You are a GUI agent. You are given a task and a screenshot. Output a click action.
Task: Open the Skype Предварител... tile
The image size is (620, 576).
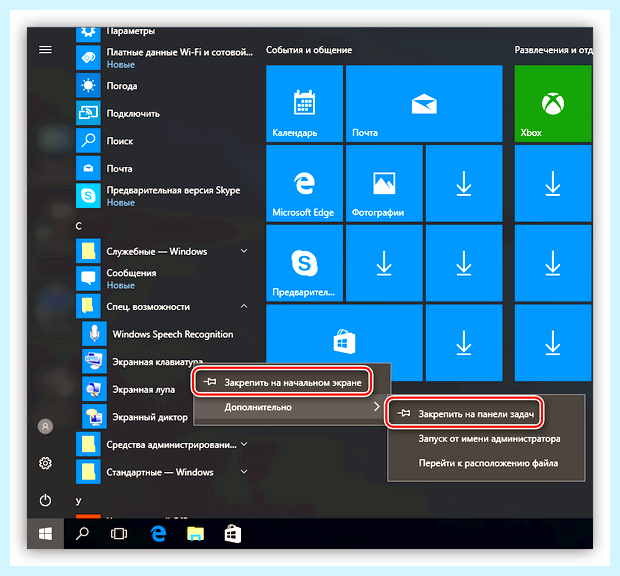pyautogui.click(x=304, y=263)
